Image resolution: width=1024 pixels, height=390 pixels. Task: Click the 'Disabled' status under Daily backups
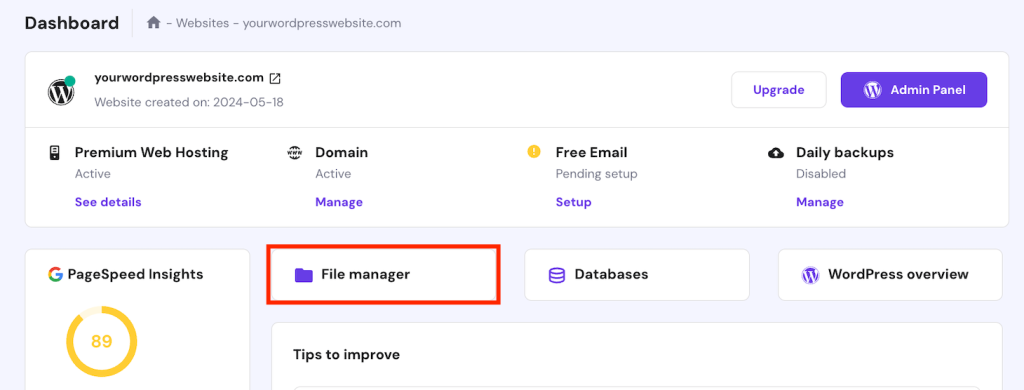coord(821,174)
